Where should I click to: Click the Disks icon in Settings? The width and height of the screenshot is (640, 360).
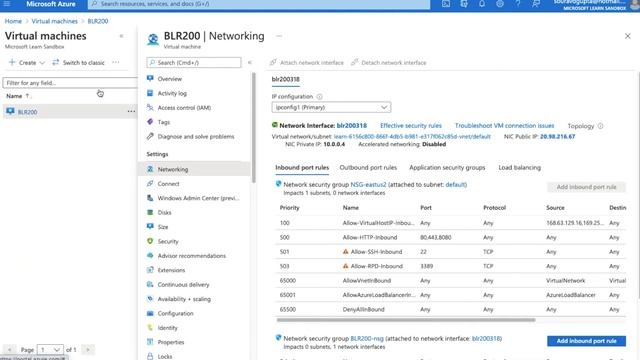150,212
